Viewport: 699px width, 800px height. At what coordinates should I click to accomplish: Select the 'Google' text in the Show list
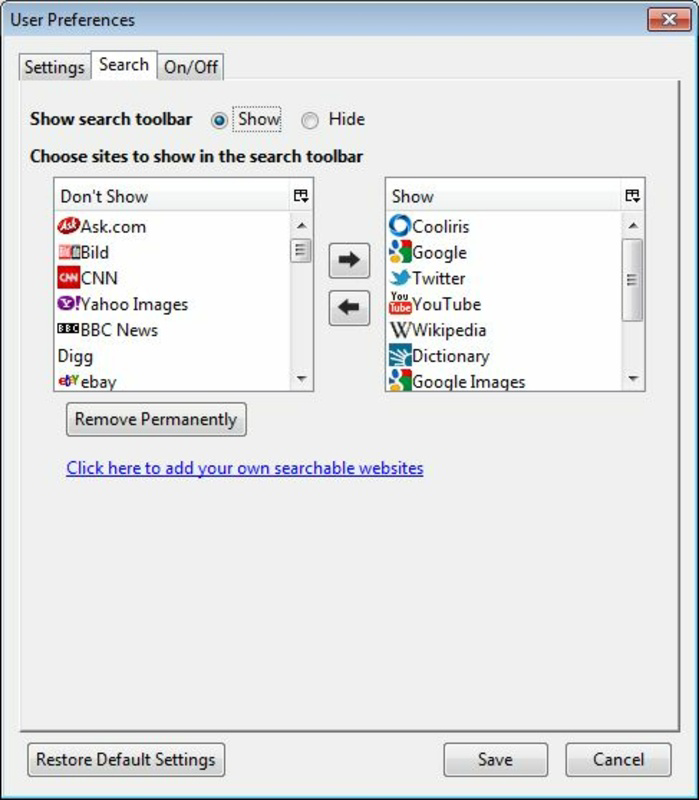tap(439, 253)
